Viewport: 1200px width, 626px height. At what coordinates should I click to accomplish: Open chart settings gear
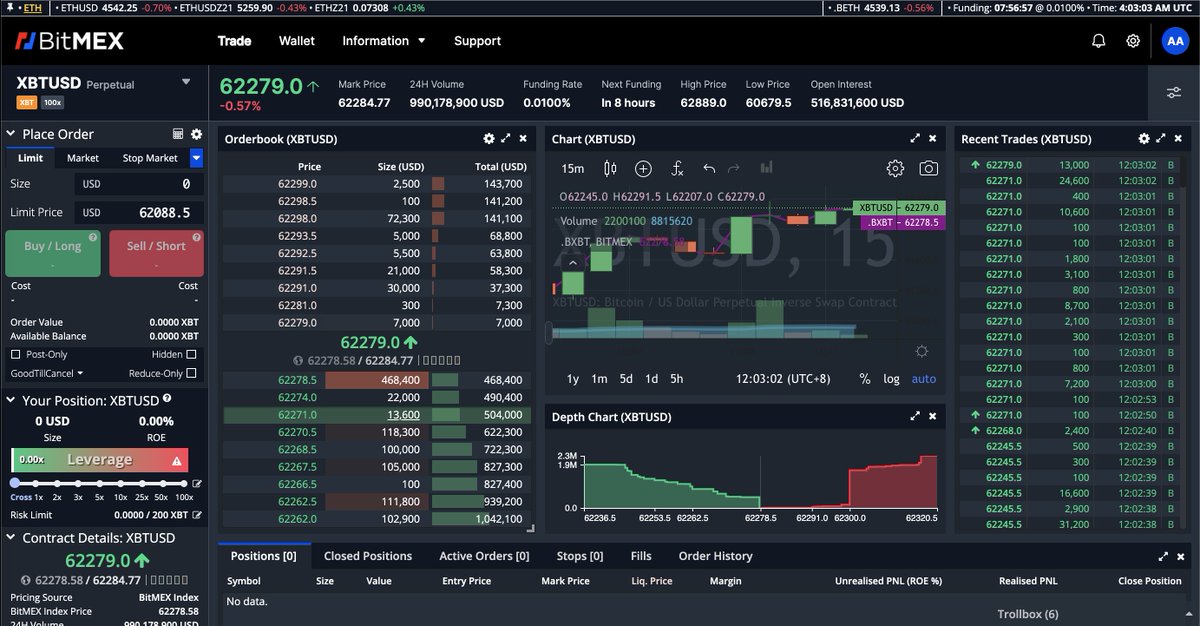tap(895, 169)
